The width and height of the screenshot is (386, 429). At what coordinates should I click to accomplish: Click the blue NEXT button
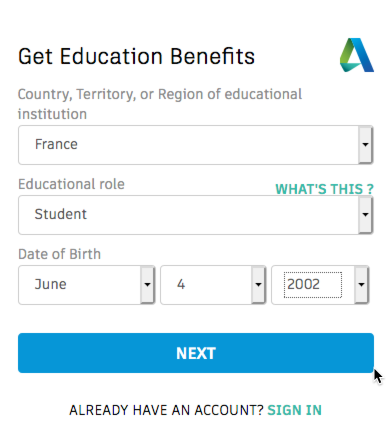(x=196, y=353)
